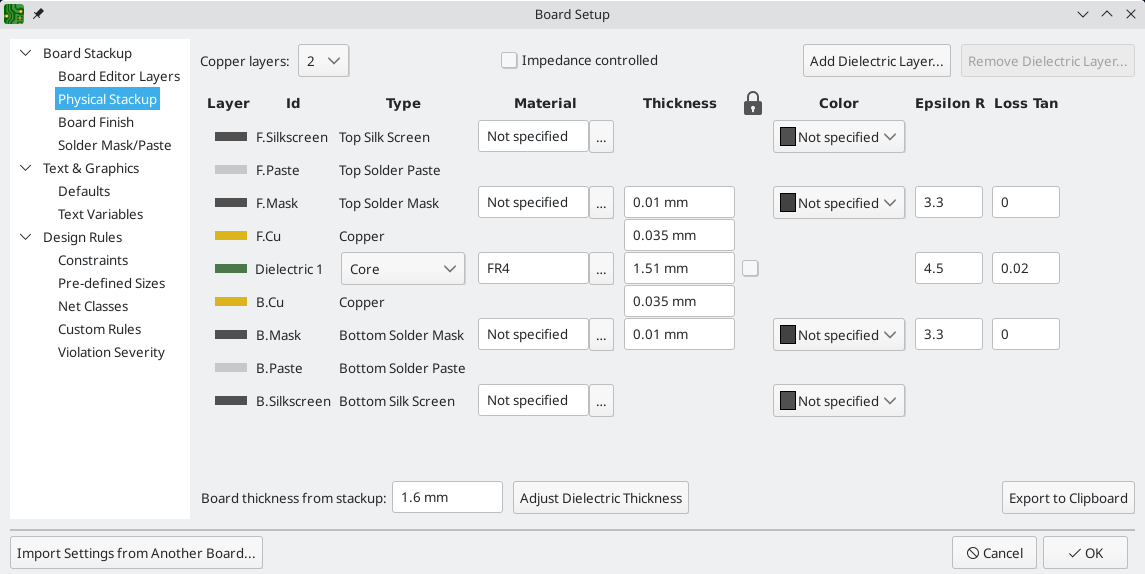Open material browser for B.Mask
Screen dimensions: 1145x574
click(x=601, y=335)
